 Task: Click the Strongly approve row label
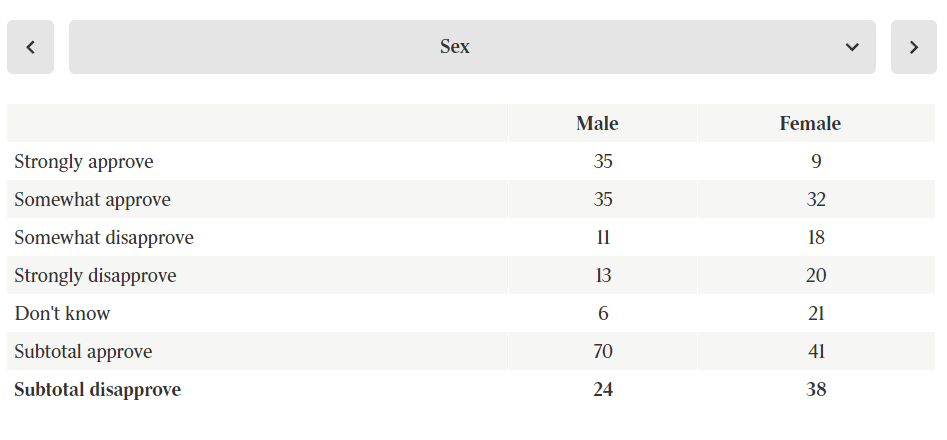point(84,161)
